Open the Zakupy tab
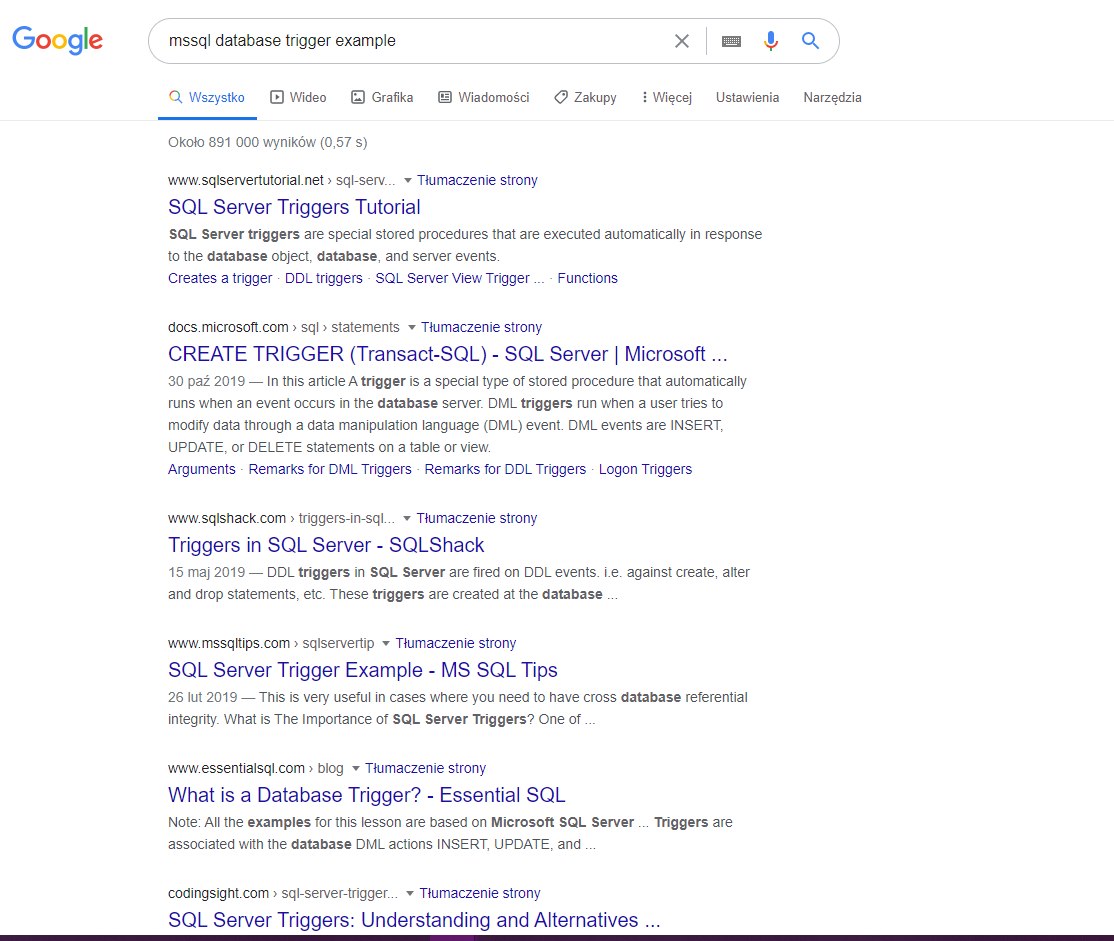 coord(585,97)
